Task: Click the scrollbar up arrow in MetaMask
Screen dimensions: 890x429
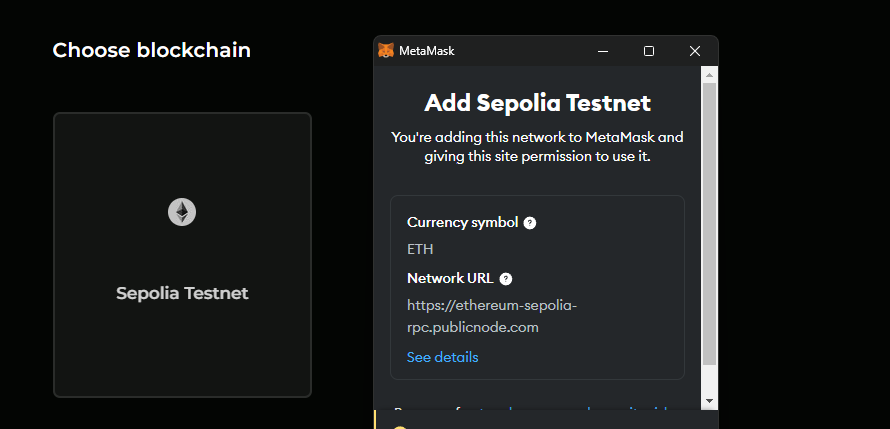Action: [709, 74]
